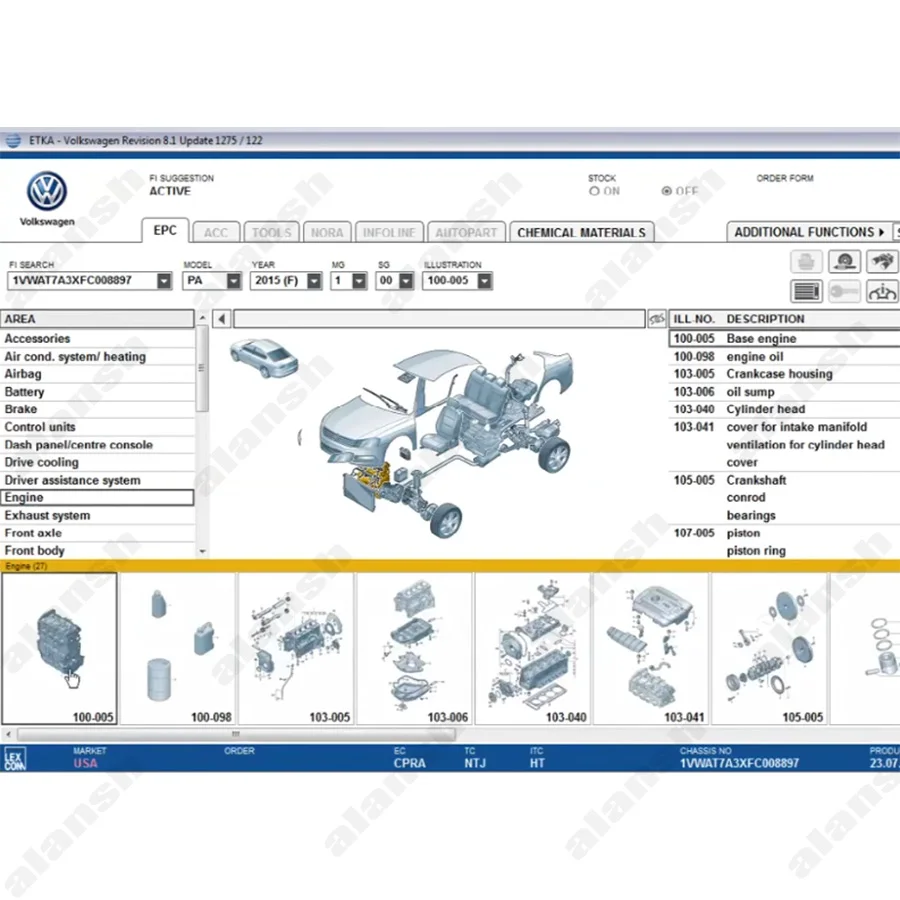Screen dimensions: 900x900
Task: Open the AUTOPART tab
Action: tap(466, 232)
